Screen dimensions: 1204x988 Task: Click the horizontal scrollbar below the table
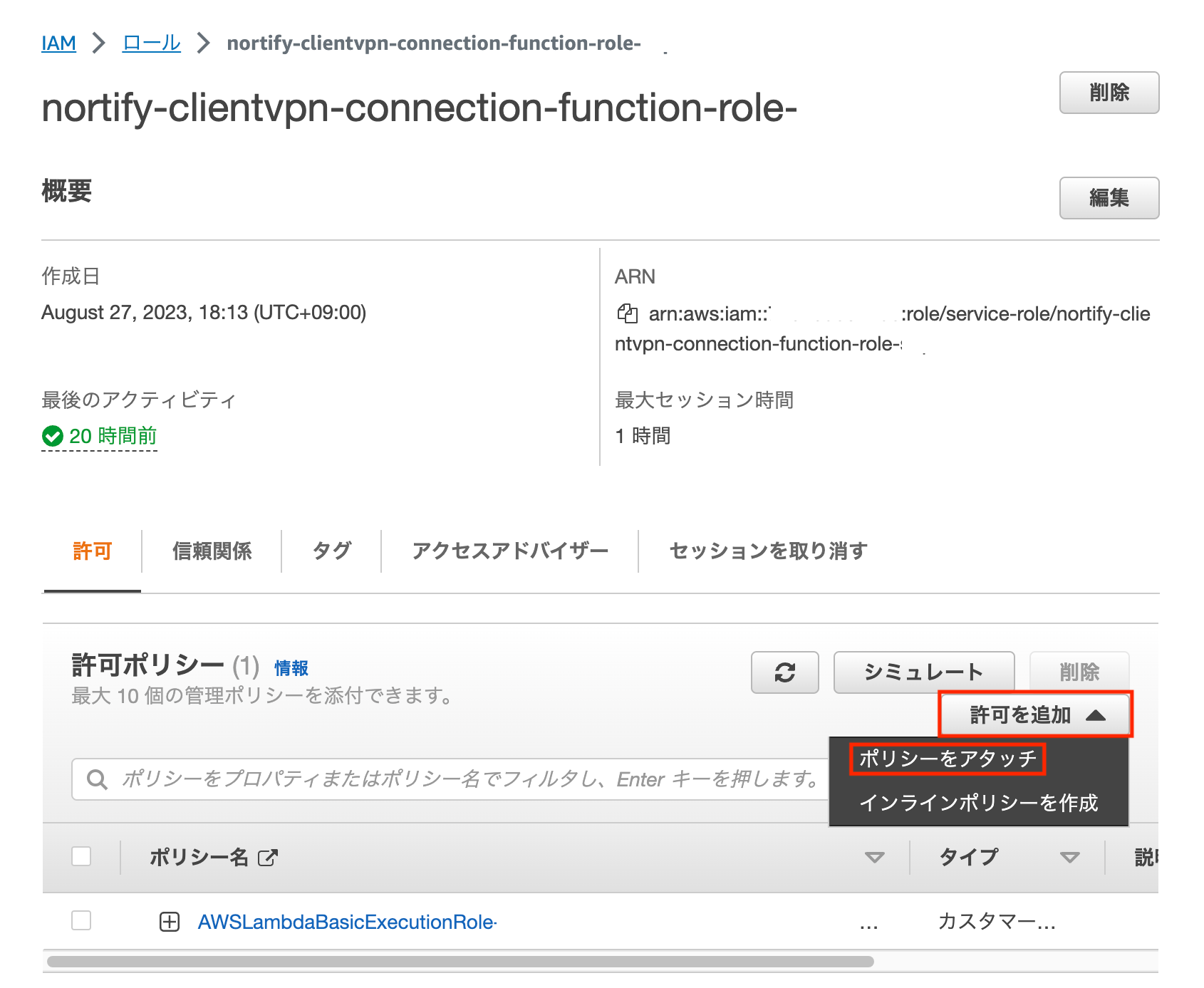click(x=463, y=961)
